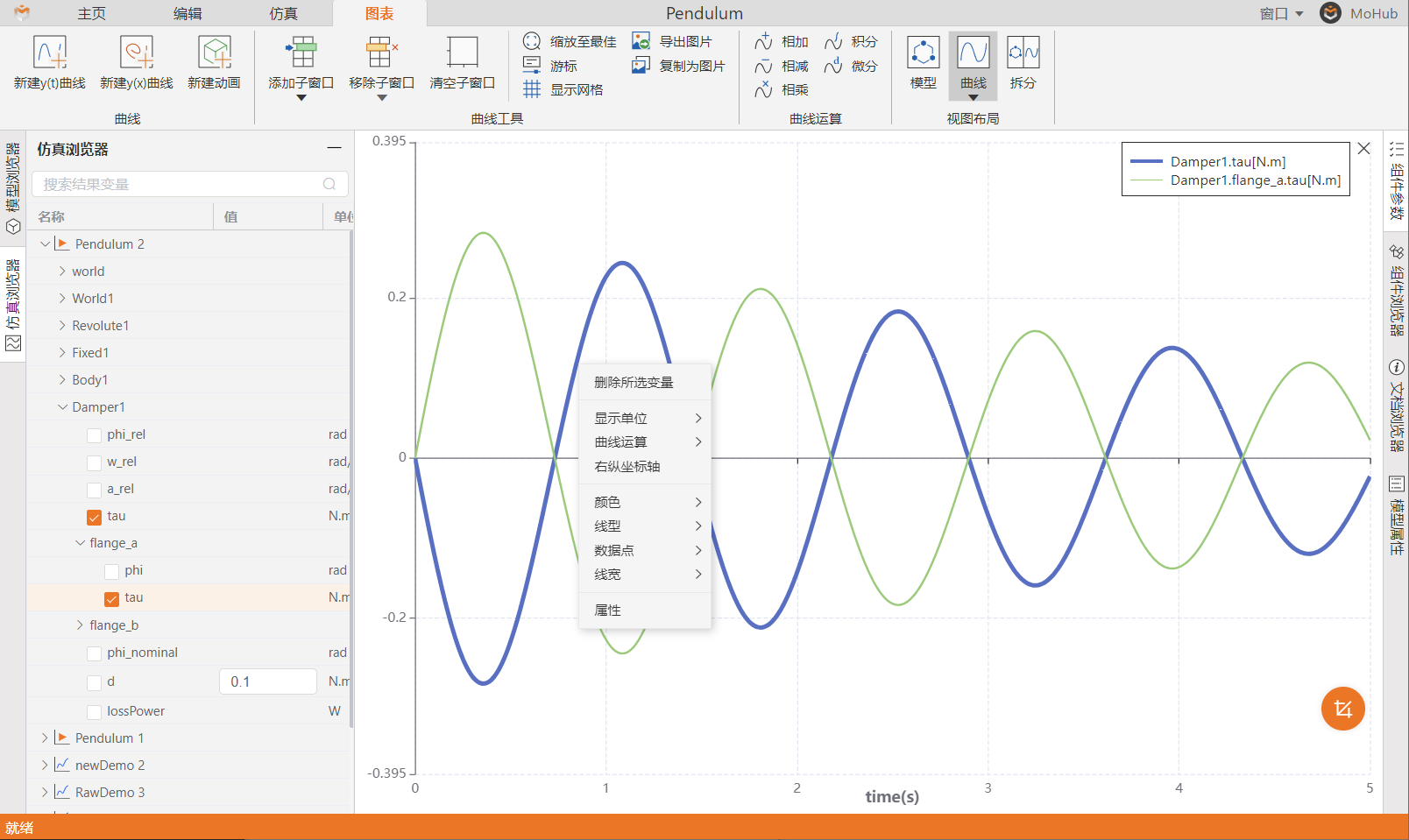Click the 移除子窗口 icon
Viewport: 1409px width, 840px height.
click(381, 53)
